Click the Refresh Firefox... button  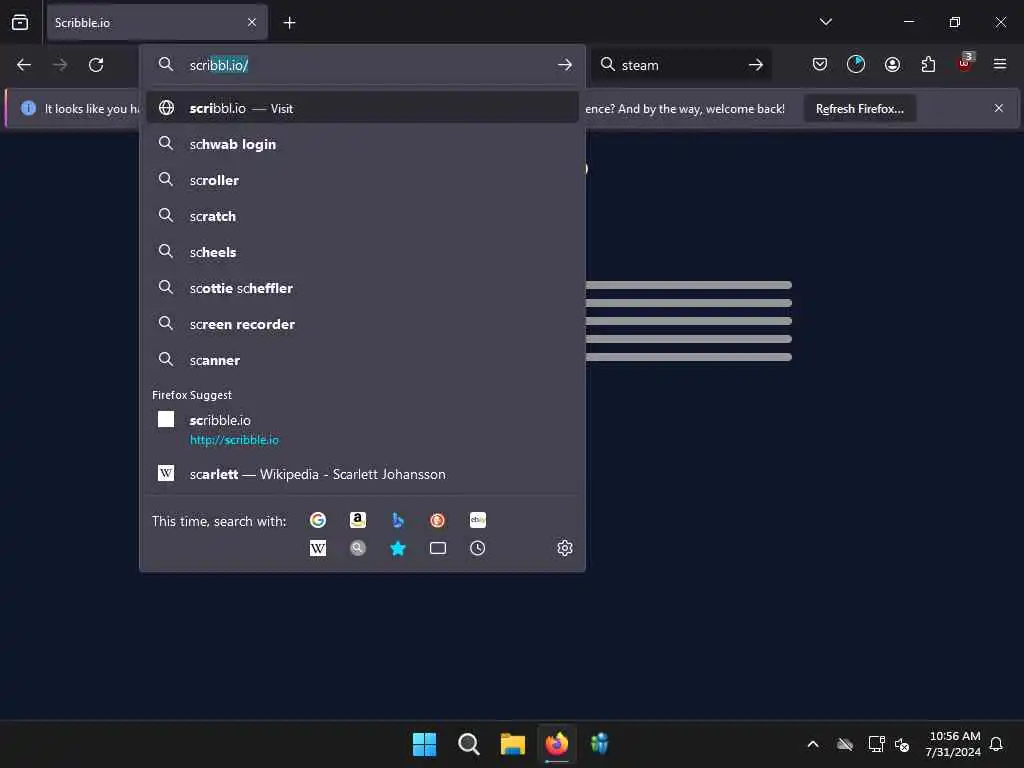[859, 108]
